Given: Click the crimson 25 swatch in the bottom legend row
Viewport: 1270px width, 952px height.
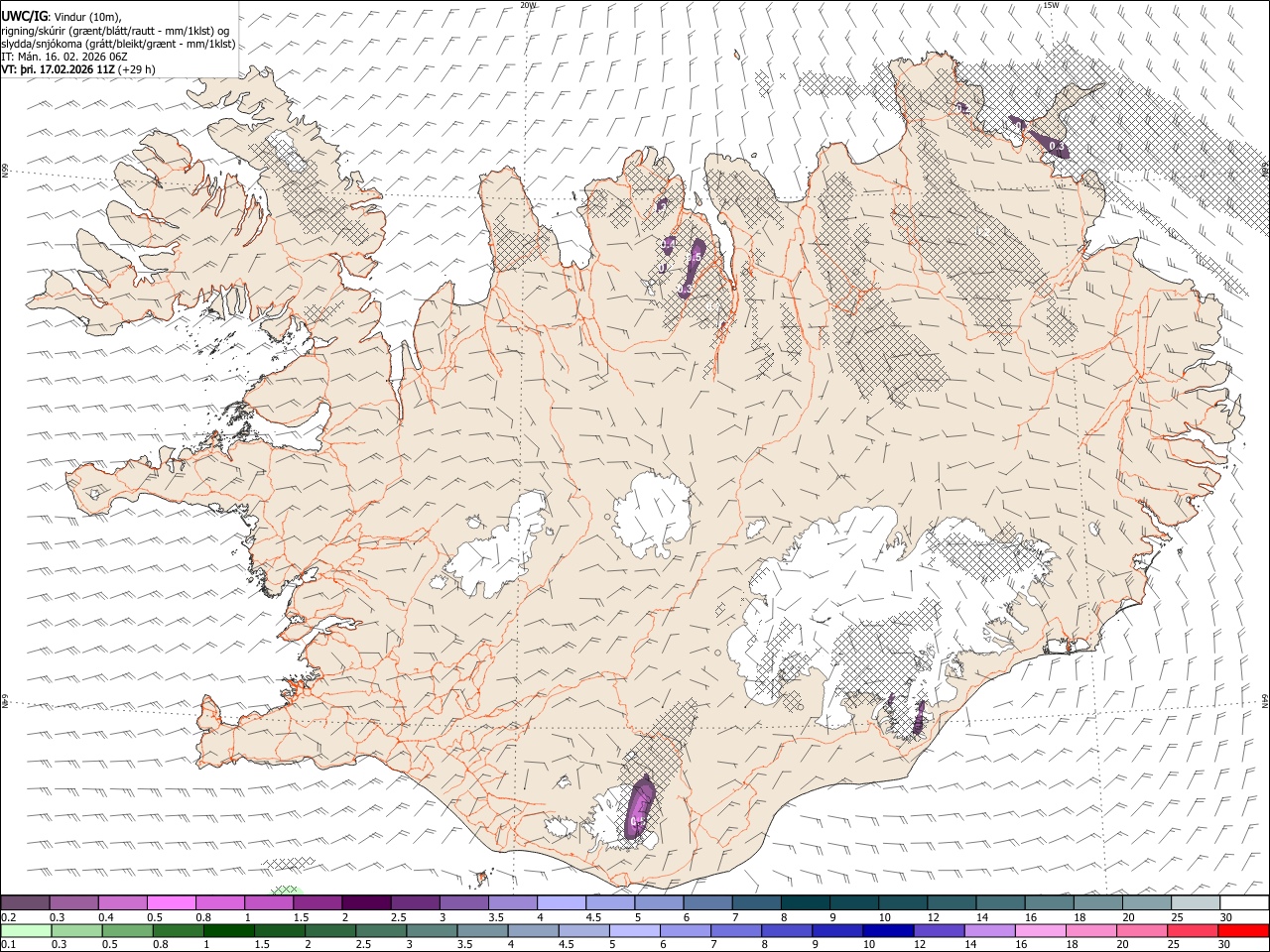Looking at the screenshot, I should pyautogui.click(x=1194, y=930).
